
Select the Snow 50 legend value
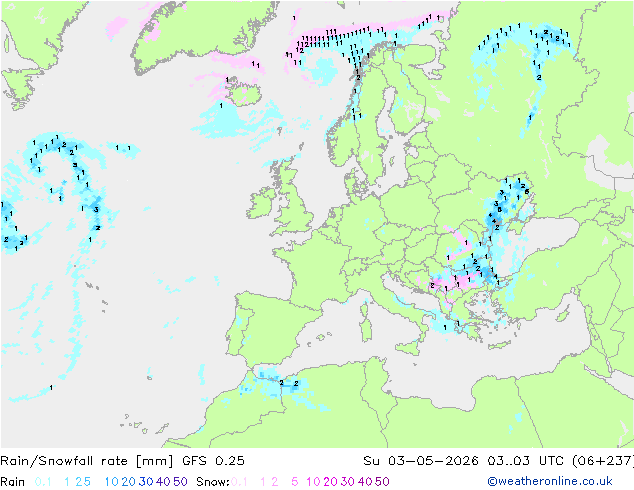coord(382,482)
